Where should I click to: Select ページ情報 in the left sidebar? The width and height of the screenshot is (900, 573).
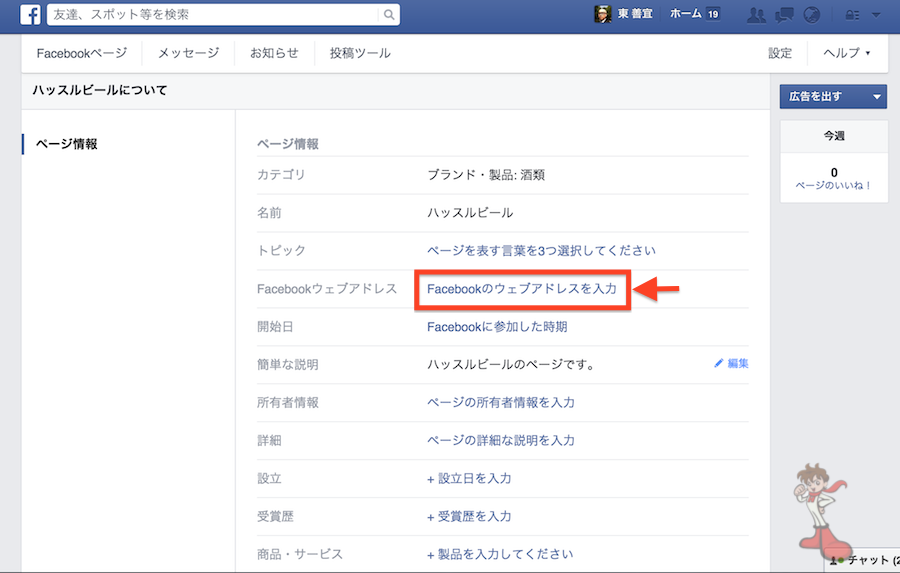pyautogui.click(x=67, y=144)
